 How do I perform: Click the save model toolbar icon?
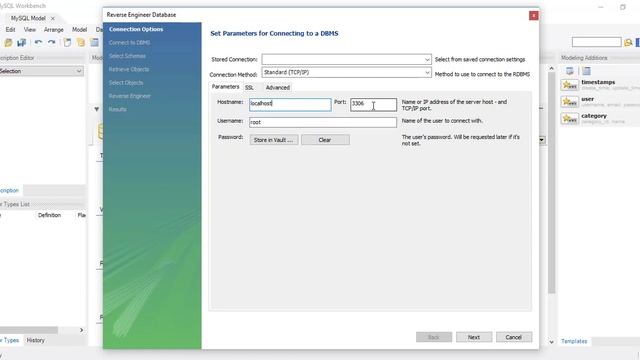pos(21,42)
